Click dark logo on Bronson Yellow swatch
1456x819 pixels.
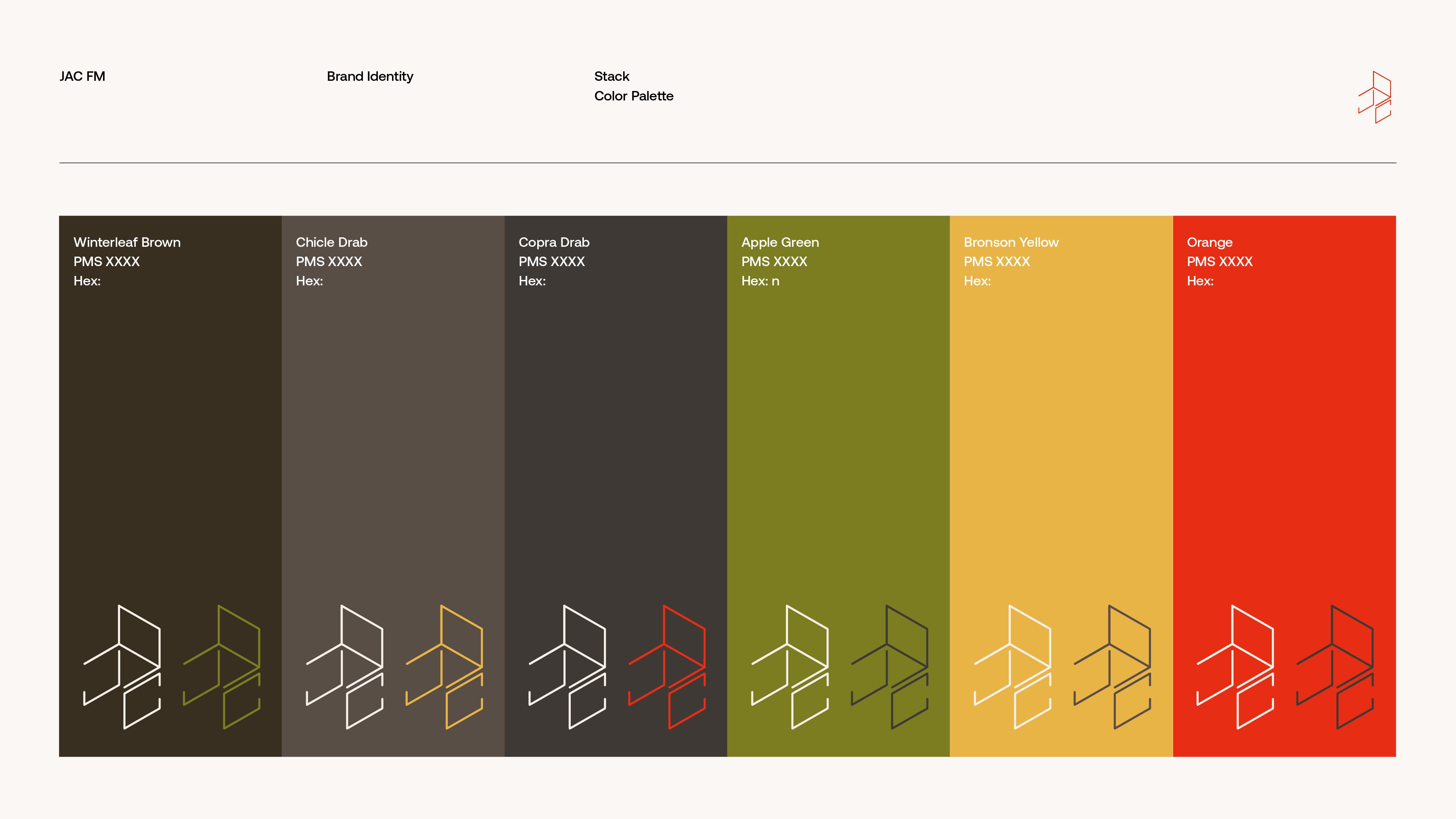pos(1112,667)
